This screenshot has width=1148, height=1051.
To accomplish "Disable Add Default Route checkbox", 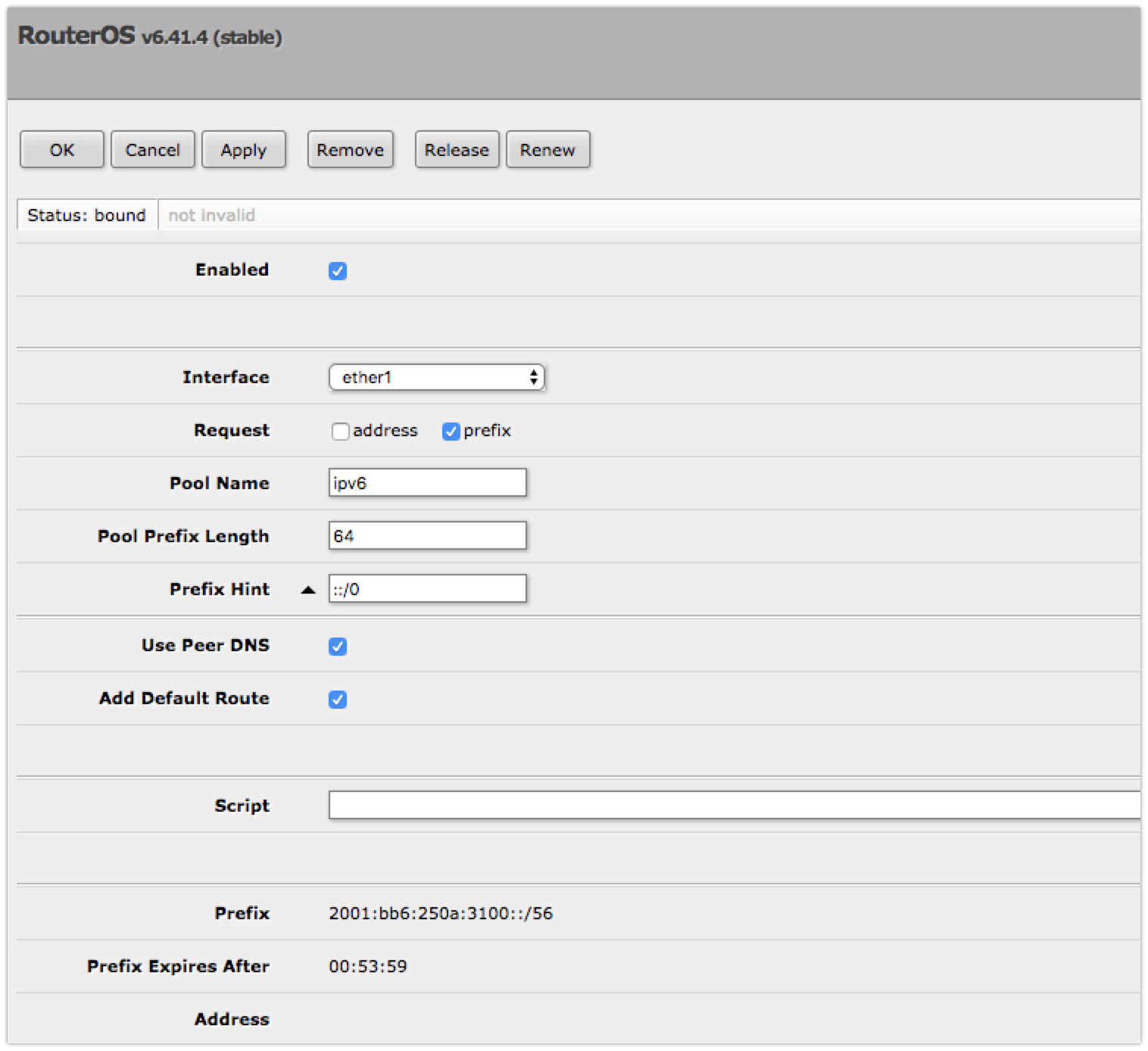I will point(338,699).
